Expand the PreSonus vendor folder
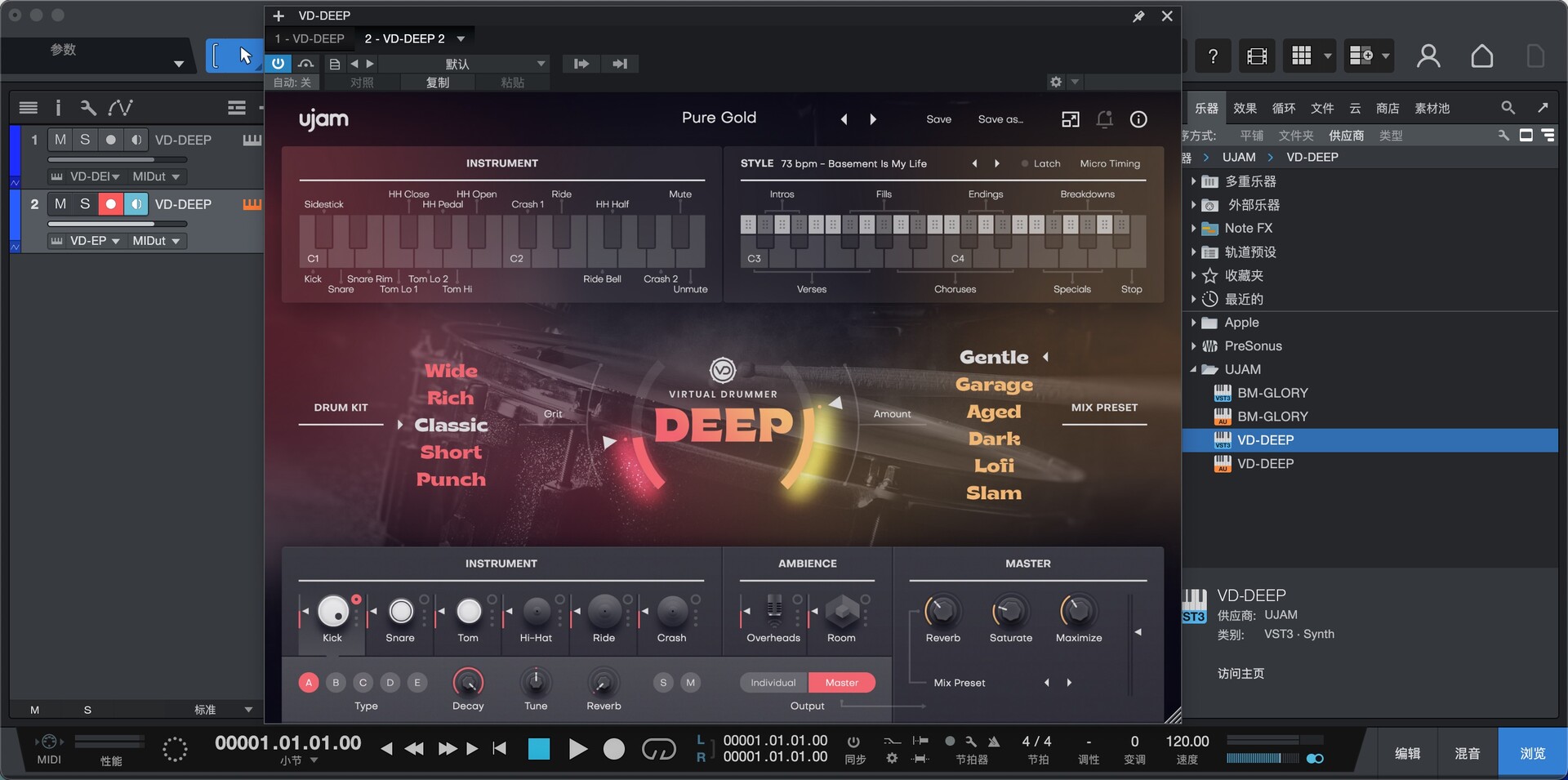1568x780 pixels. (x=1193, y=346)
